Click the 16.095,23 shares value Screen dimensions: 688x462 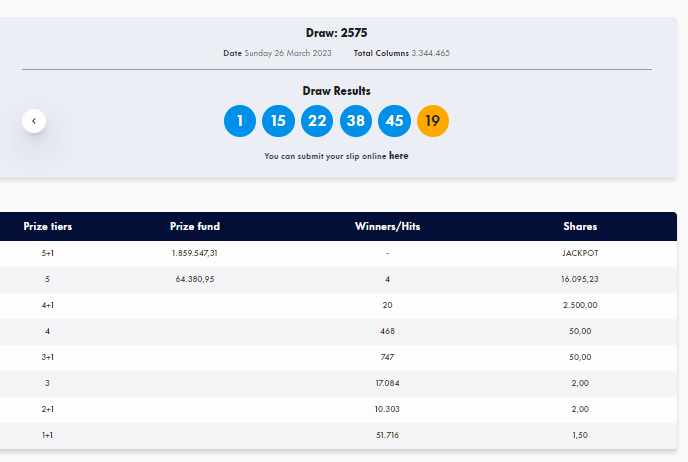point(580,279)
